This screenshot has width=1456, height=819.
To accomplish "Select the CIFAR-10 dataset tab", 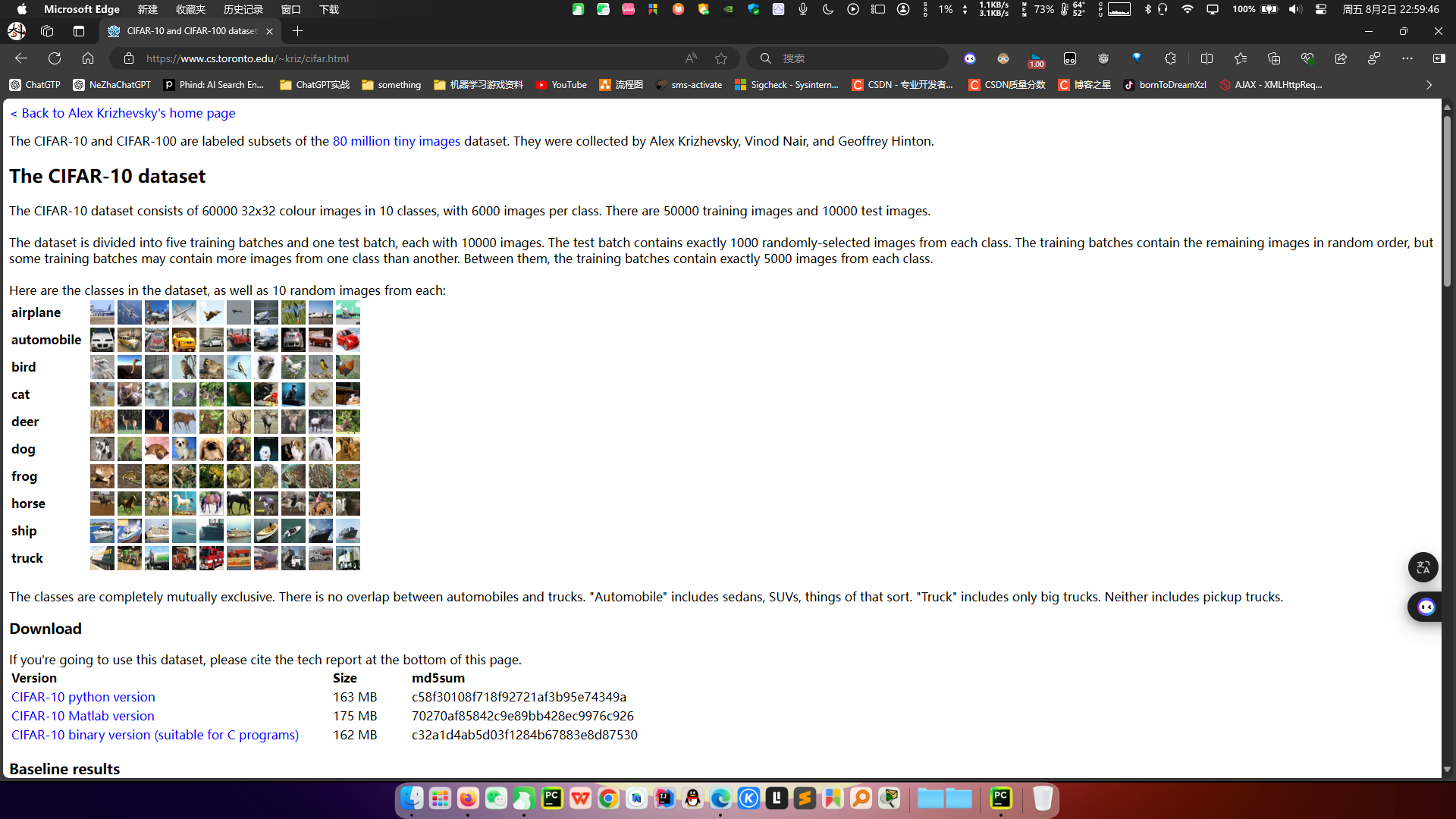I will pyautogui.click(x=190, y=31).
